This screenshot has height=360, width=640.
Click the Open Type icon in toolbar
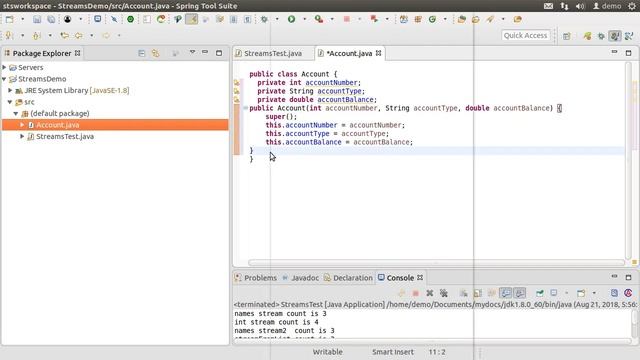point(462,19)
